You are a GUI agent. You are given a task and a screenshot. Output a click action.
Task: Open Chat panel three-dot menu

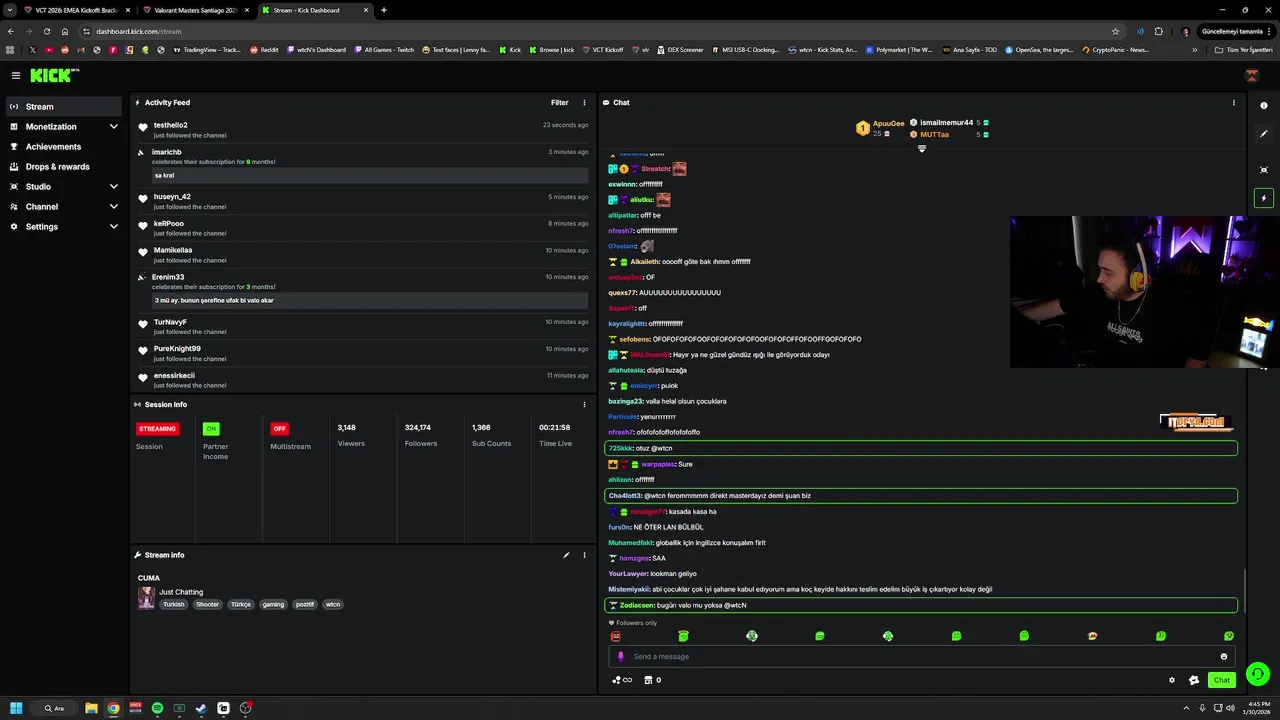1233,102
